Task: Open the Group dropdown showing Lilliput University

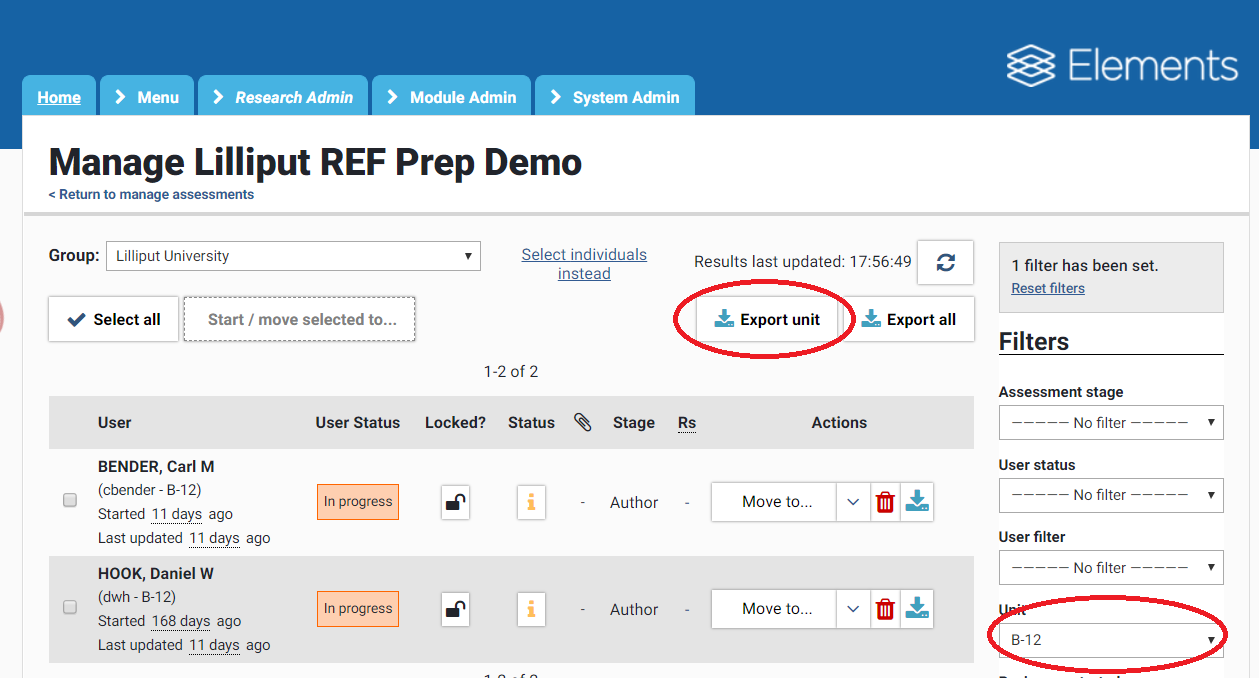Action: click(293, 256)
